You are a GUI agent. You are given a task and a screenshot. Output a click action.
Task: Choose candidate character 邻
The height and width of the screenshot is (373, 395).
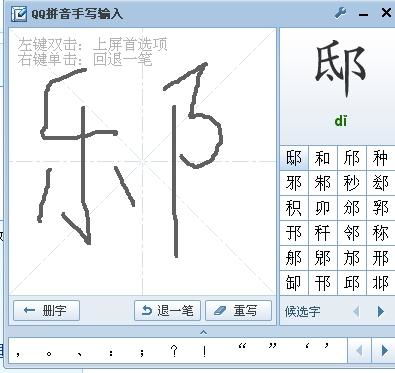tap(352, 233)
